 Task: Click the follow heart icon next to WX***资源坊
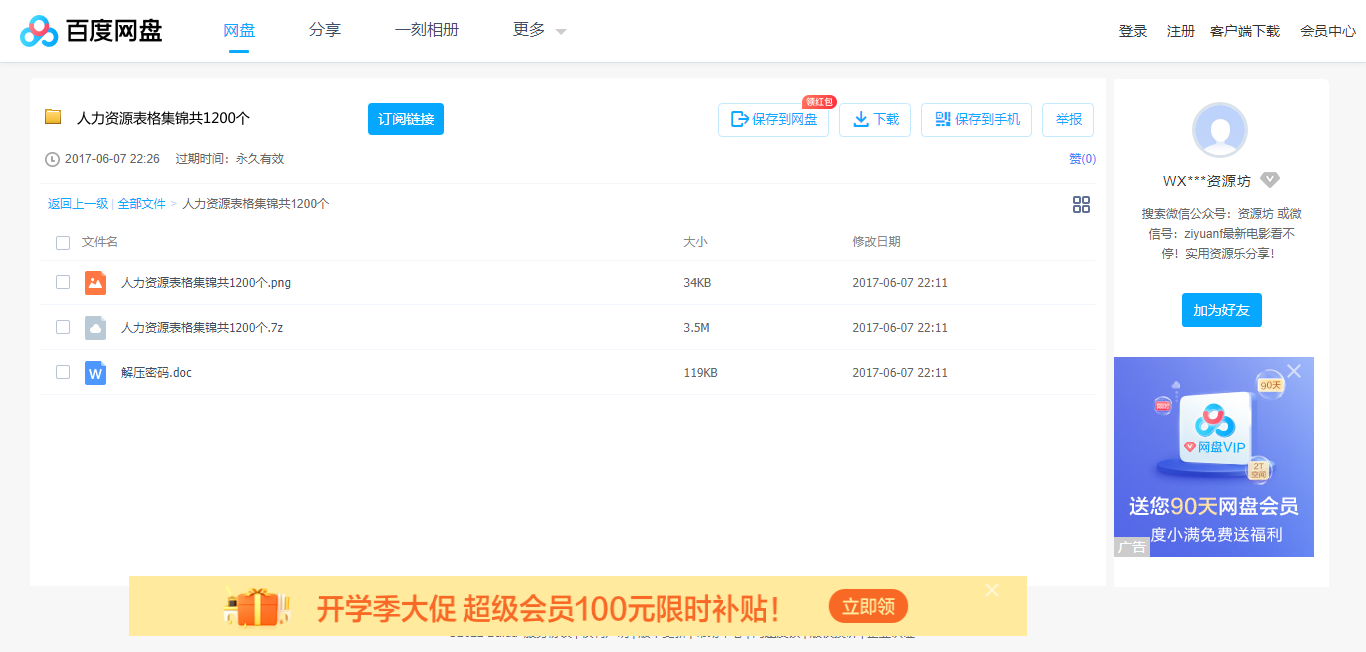pyautogui.click(x=1270, y=180)
